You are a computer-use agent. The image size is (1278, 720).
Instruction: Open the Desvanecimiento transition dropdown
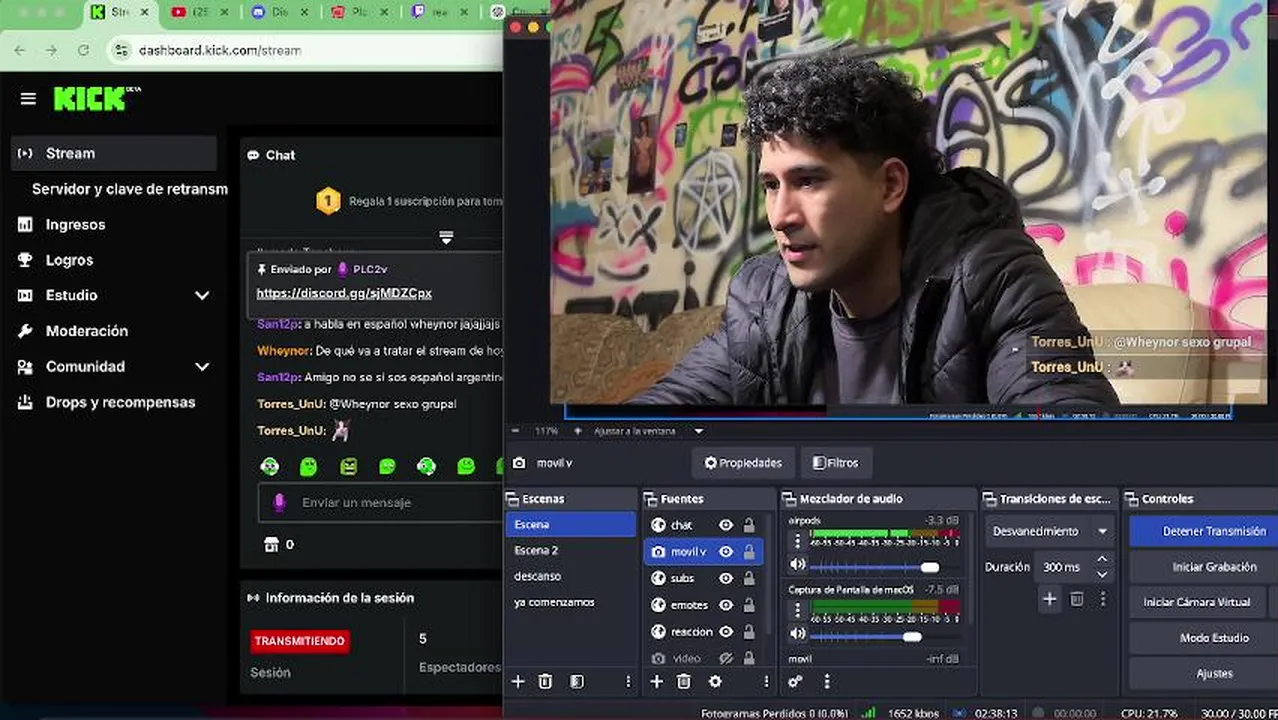(x=1049, y=531)
